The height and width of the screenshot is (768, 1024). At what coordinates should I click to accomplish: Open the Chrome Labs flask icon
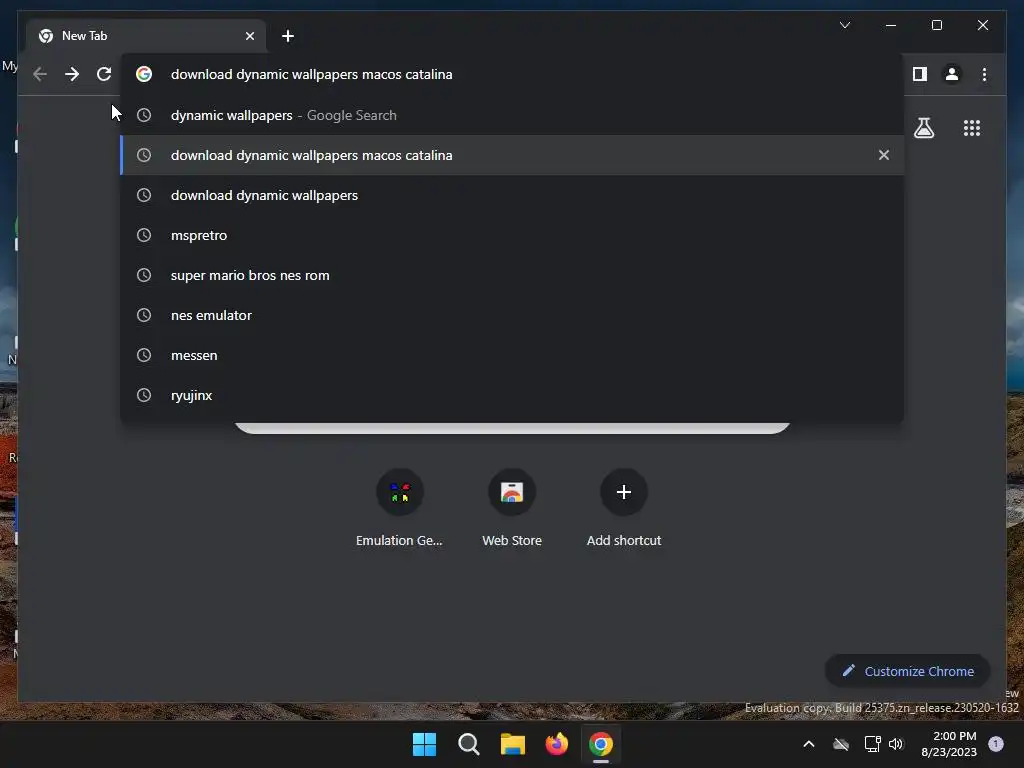coord(923,128)
